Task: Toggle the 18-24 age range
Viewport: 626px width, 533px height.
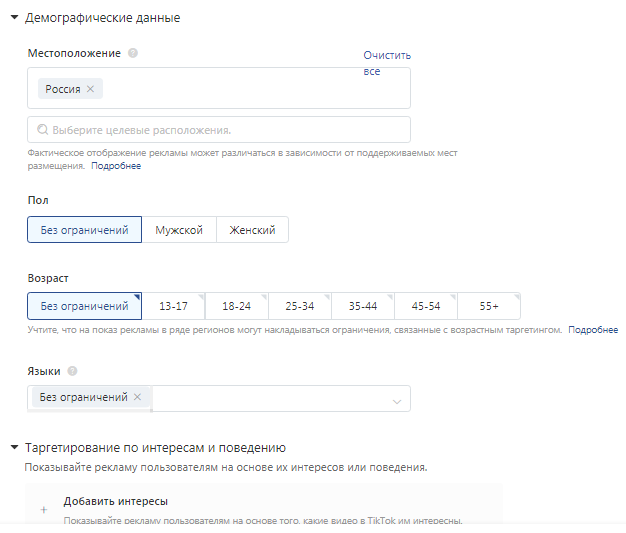Action: [236, 306]
